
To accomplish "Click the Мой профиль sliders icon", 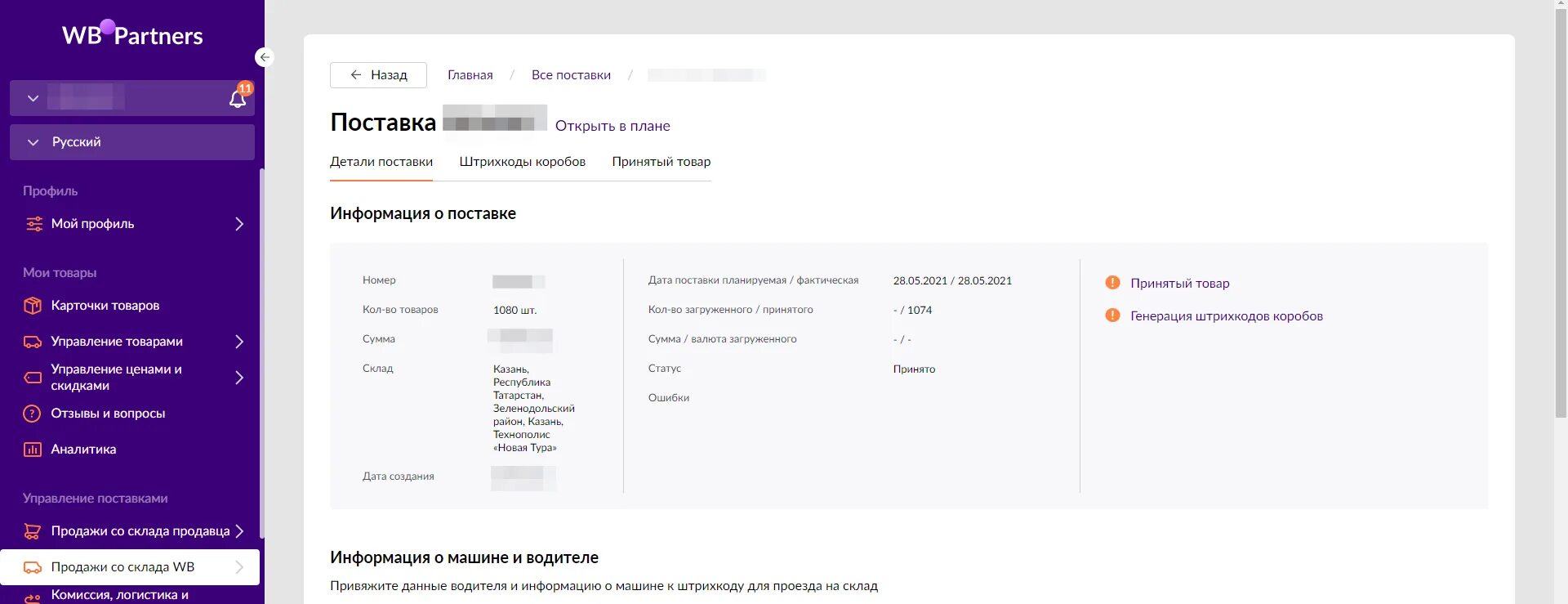I will [33, 224].
